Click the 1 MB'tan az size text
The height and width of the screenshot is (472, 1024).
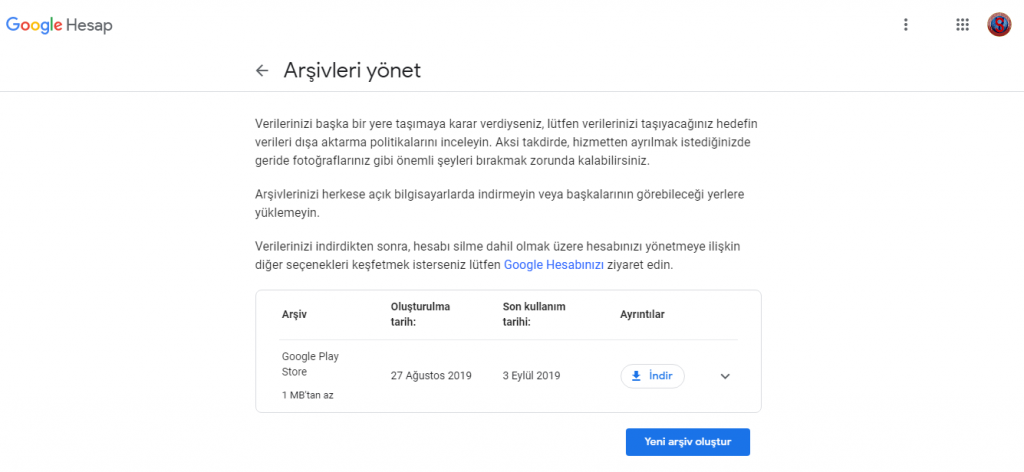pos(308,396)
